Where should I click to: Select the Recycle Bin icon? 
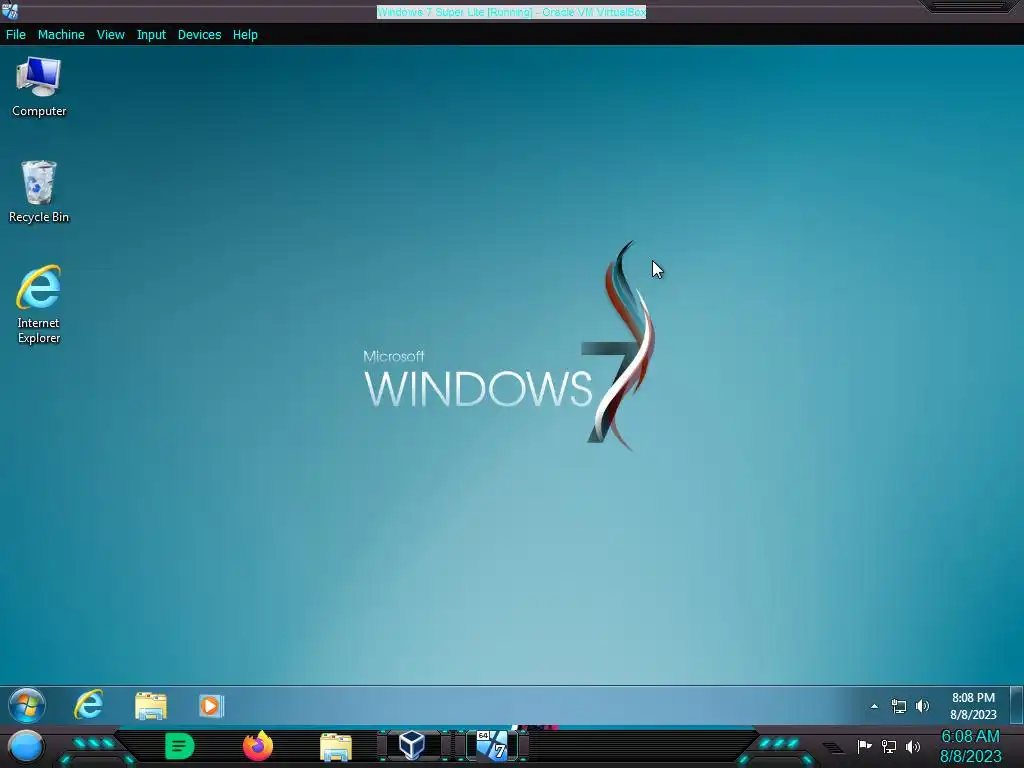click(x=39, y=192)
